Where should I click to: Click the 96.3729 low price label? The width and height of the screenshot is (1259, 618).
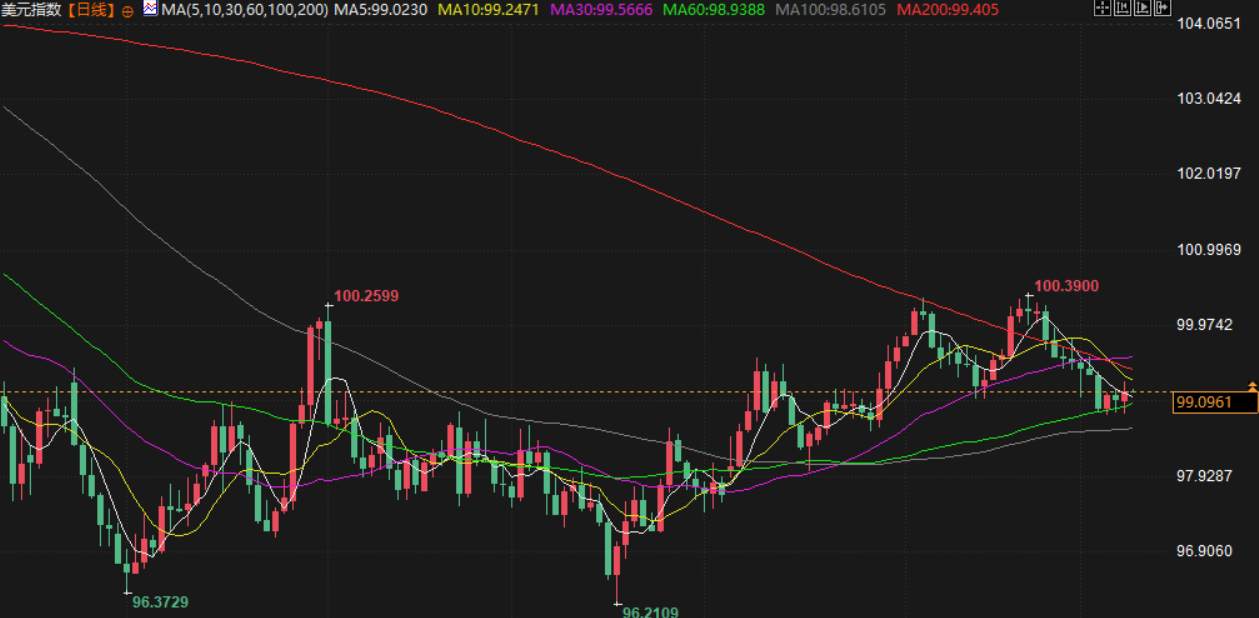pyautogui.click(x=160, y=602)
